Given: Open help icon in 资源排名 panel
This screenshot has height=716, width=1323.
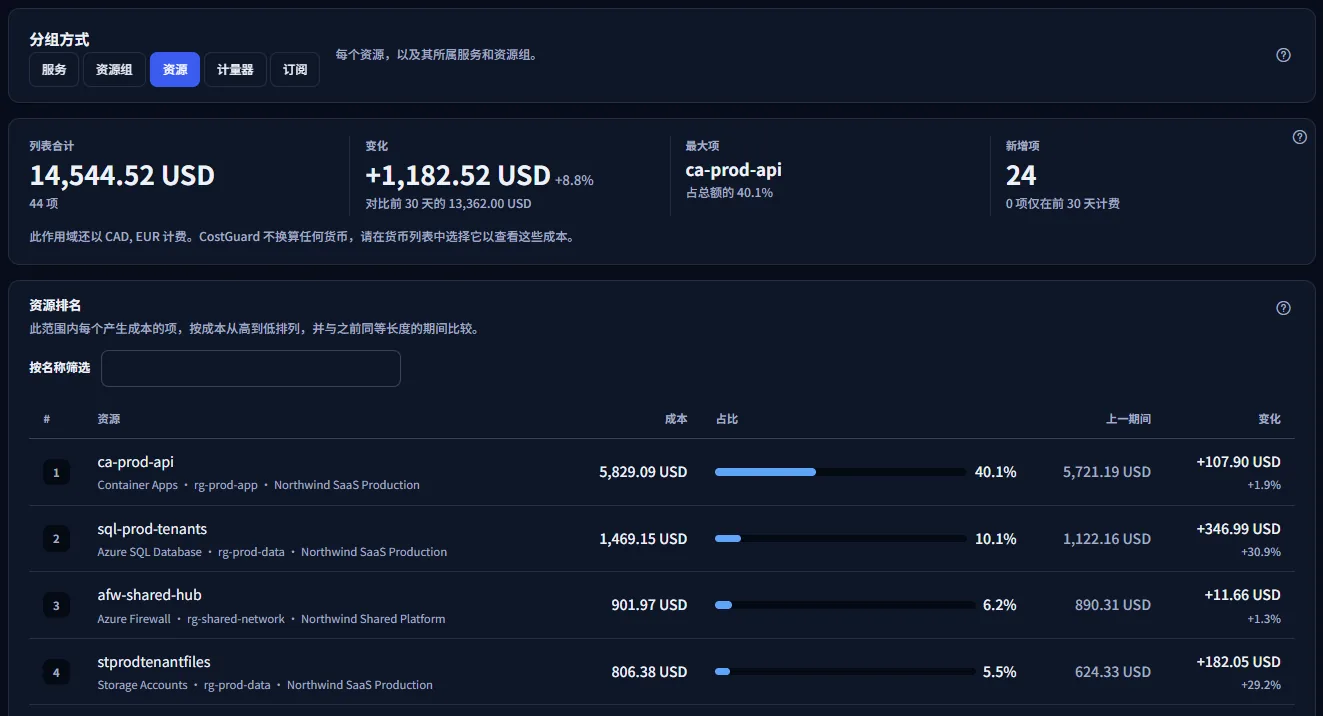Looking at the screenshot, I should click(1283, 308).
